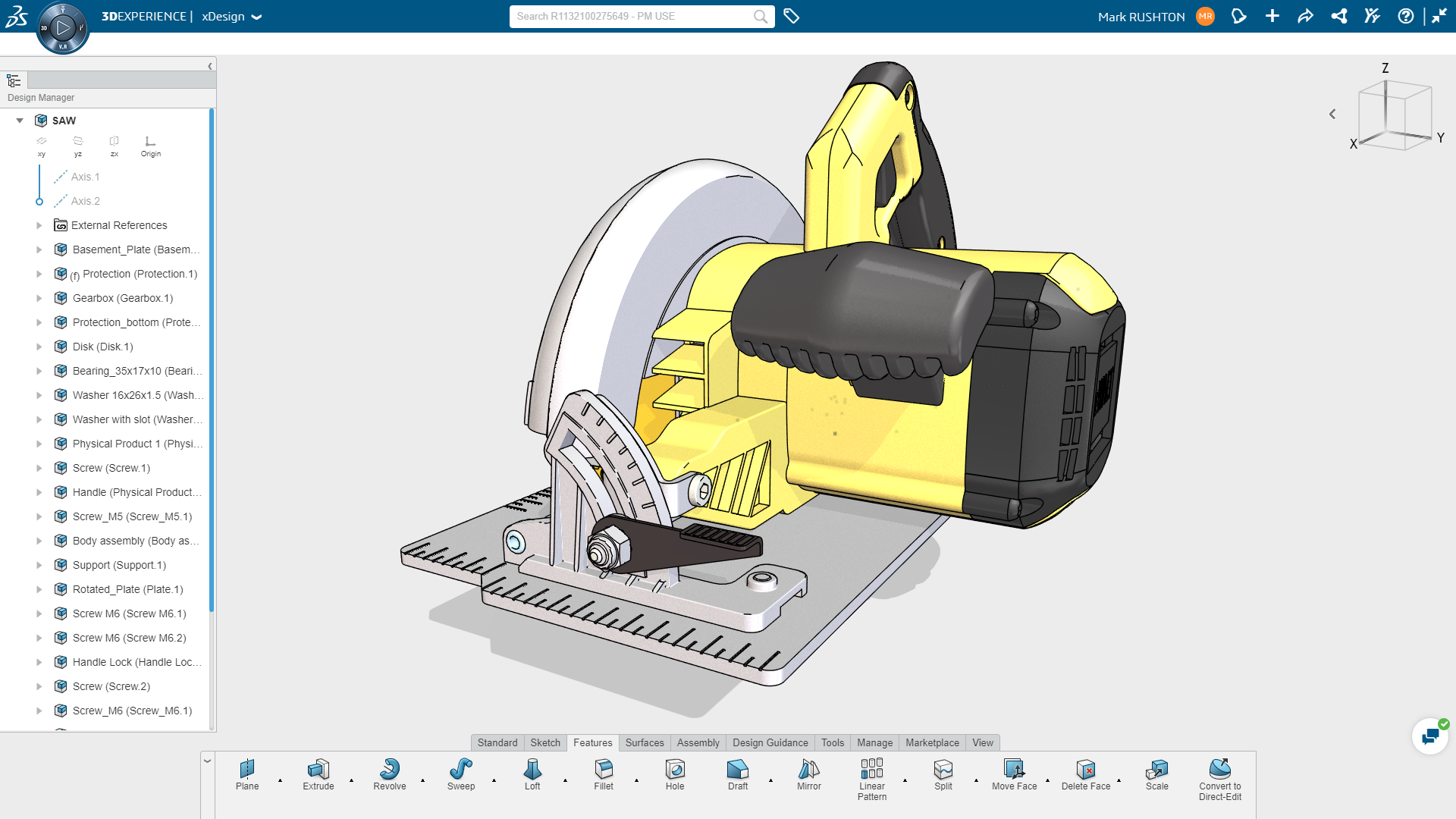Select the Sweep tool
The image size is (1456, 819).
click(x=460, y=773)
